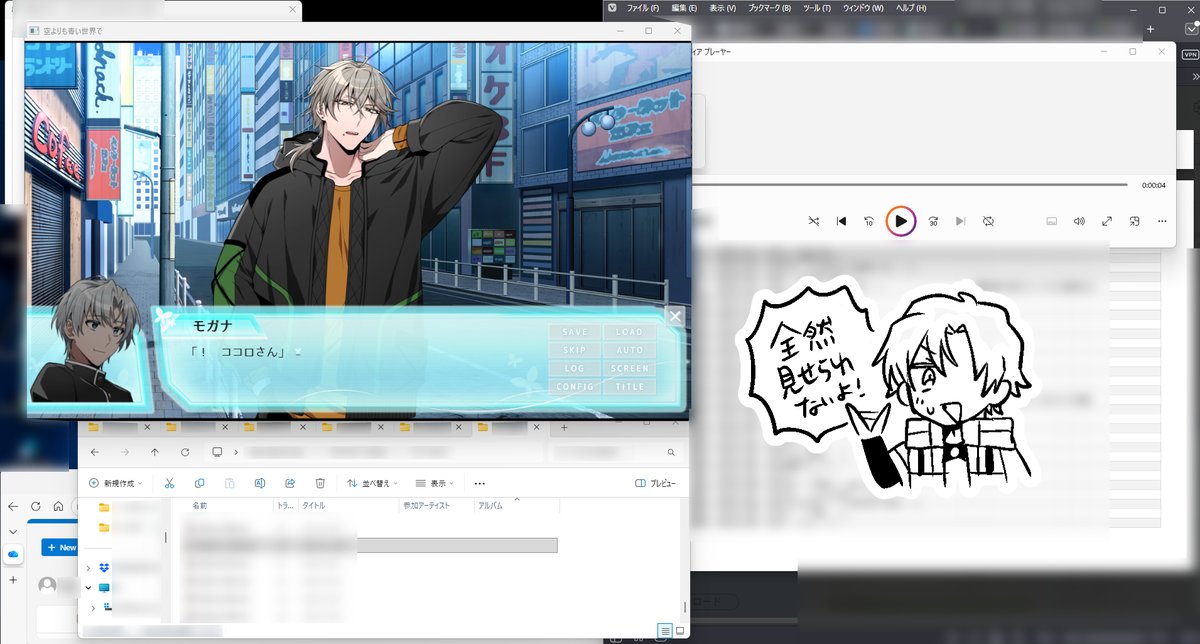Open the ヘルプ (H) menu
The height and width of the screenshot is (644, 1200).
coord(911,8)
